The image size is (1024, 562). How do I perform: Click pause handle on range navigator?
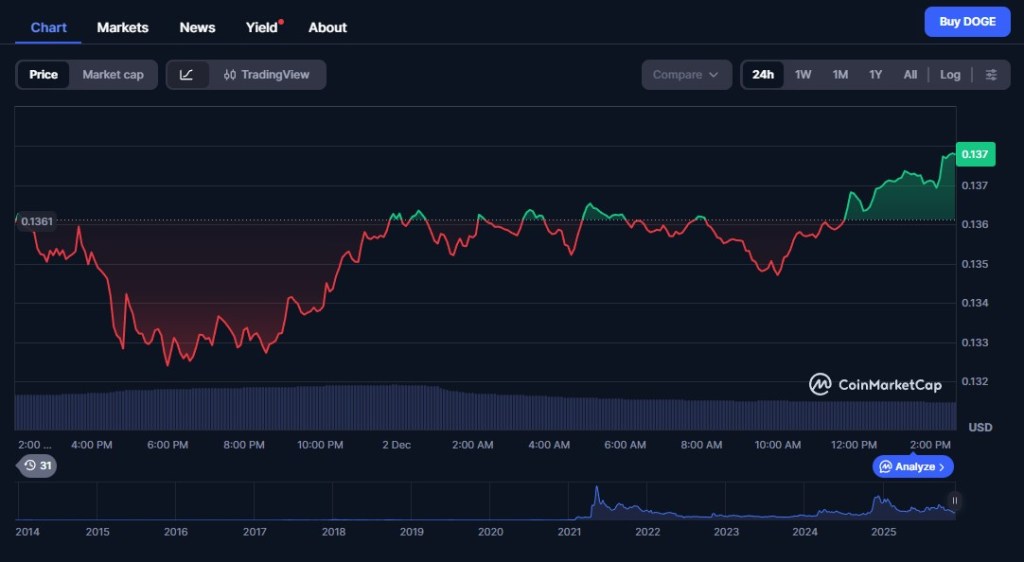(x=954, y=501)
